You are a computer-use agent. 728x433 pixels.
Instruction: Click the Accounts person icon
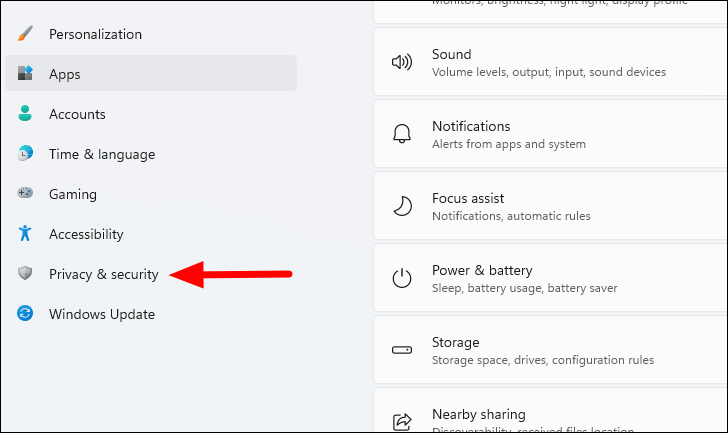coord(26,114)
